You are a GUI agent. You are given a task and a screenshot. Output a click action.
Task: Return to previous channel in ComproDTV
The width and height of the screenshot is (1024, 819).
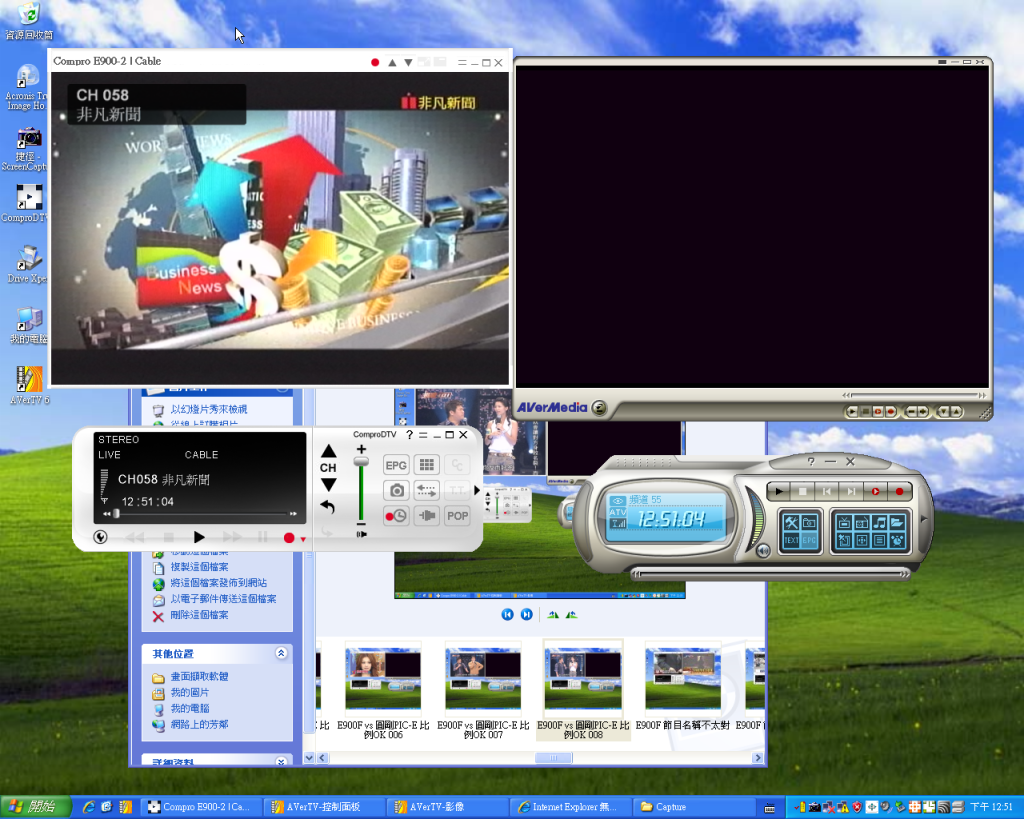[328, 507]
